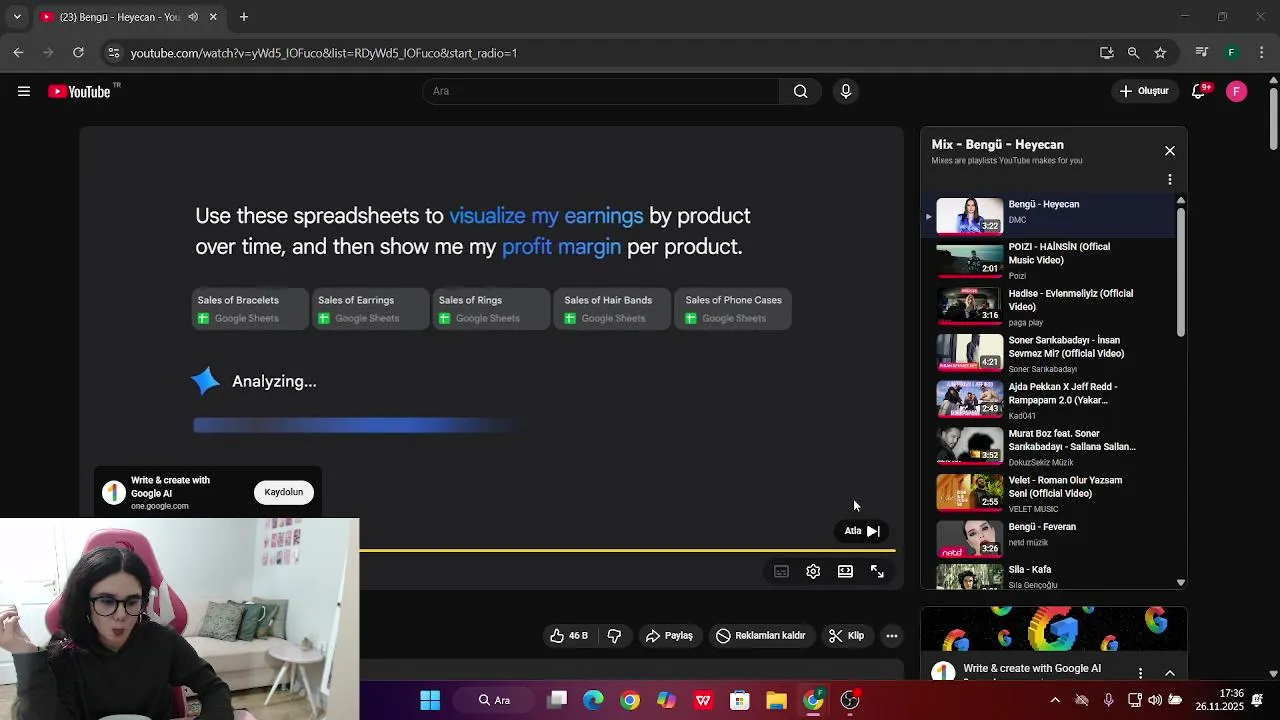Enter fullscreen video mode
The height and width of the screenshot is (720, 1280).
click(x=877, y=571)
